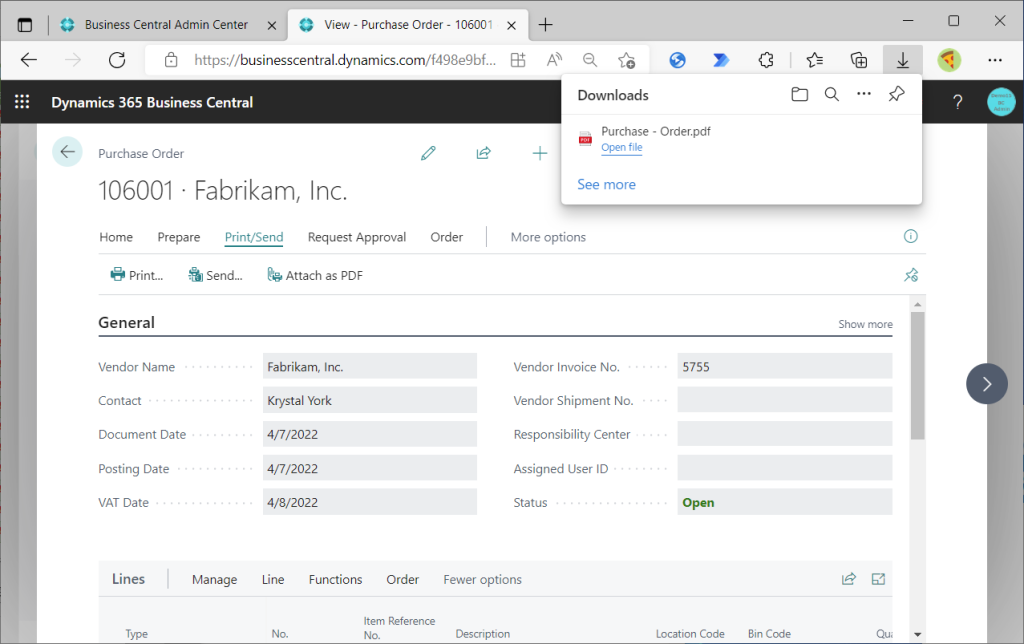Click the share icon beside the pencil
Screen dimensions: 1024x644
(483, 153)
